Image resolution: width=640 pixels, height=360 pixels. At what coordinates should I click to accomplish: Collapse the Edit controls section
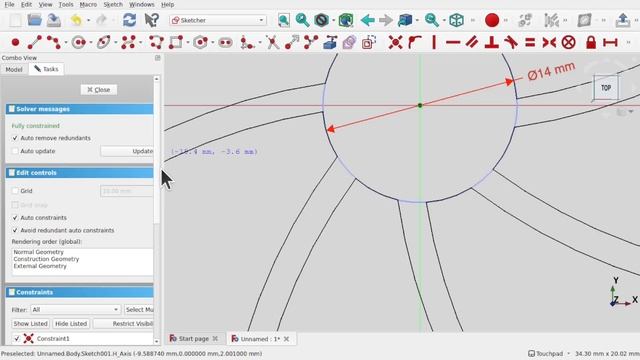[x=80, y=173]
